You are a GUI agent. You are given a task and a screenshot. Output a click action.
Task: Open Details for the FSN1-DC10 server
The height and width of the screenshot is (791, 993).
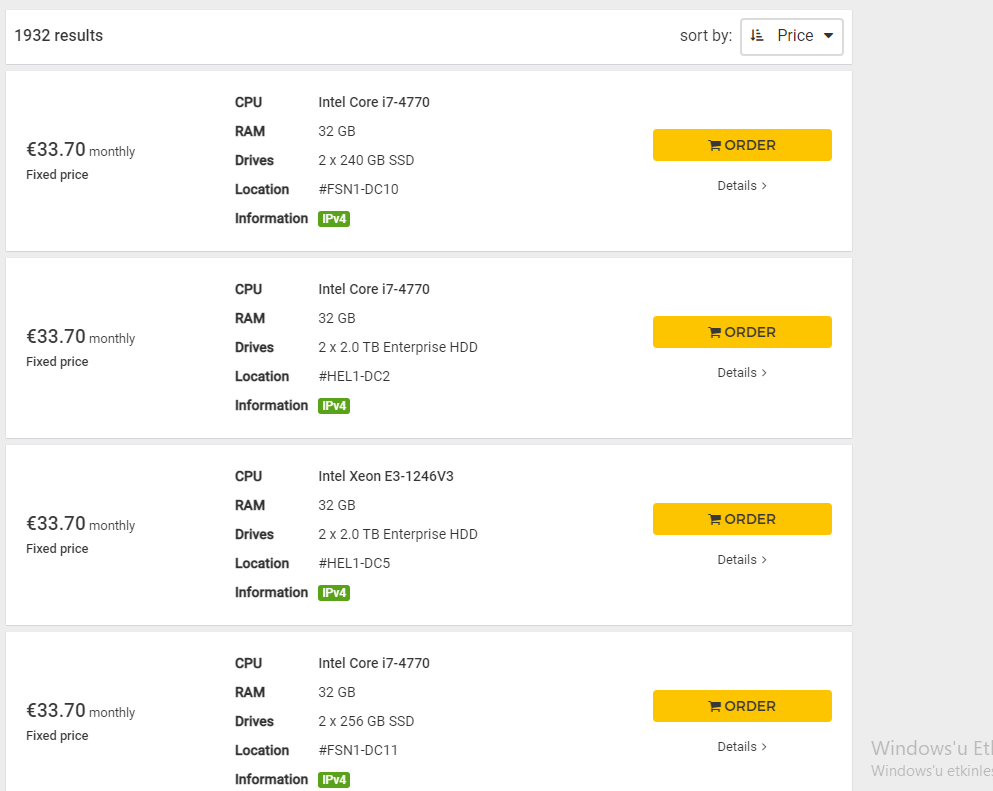point(742,186)
